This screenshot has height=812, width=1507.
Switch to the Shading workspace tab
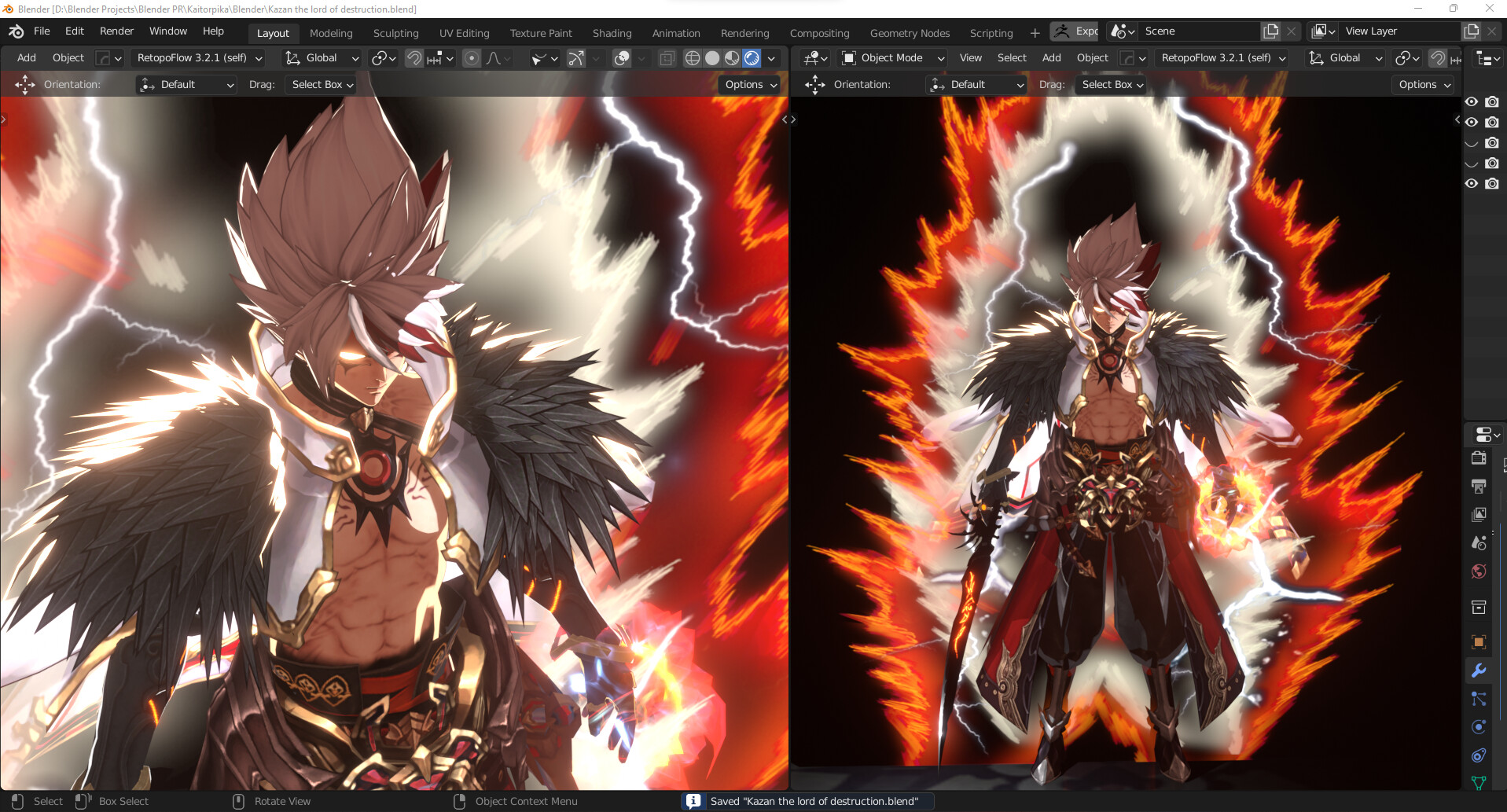(x=612, y=33)
